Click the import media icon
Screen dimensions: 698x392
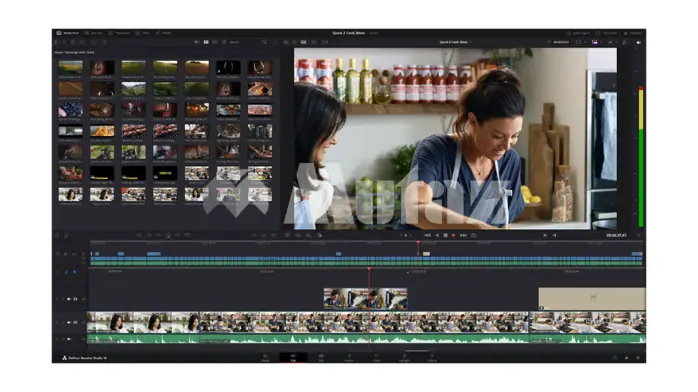[73, 42]
